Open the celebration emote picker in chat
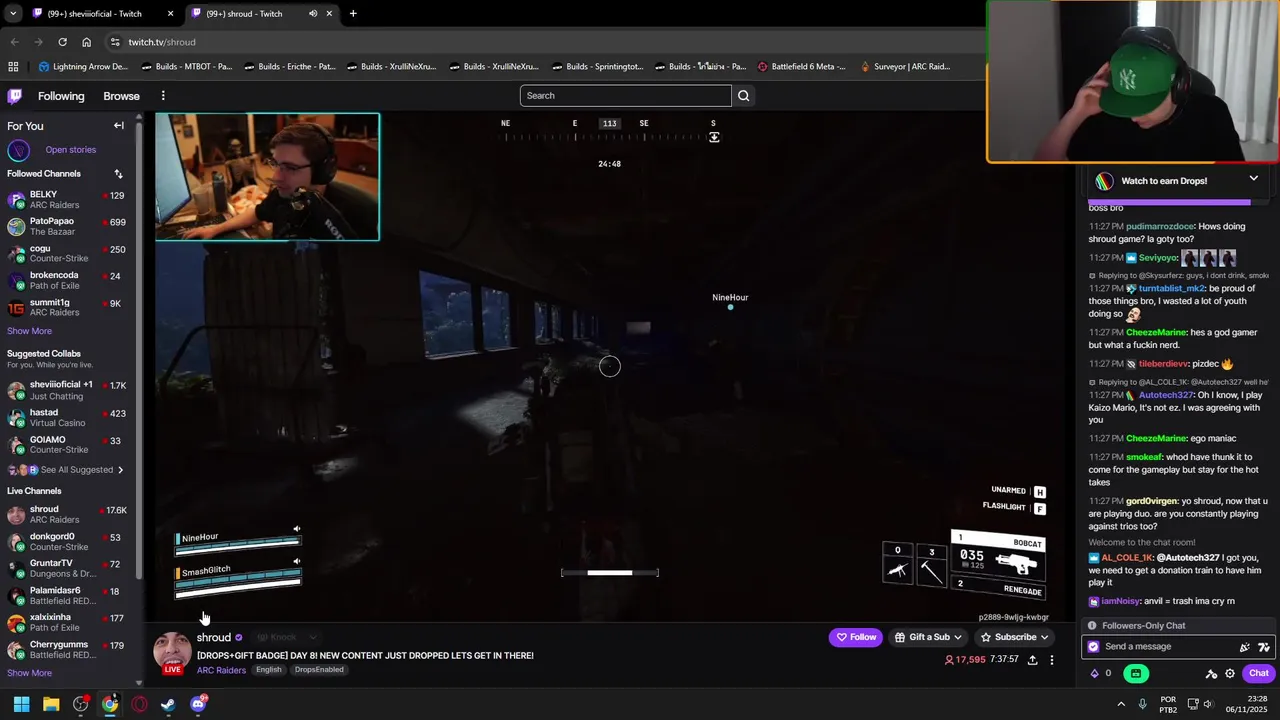The width and height of the screenshot is (1280, 720). click(1244, 647)
